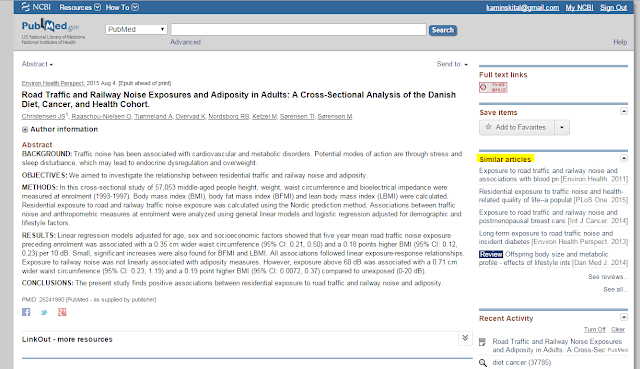Collapse the Save items panel

click(624, 111)
